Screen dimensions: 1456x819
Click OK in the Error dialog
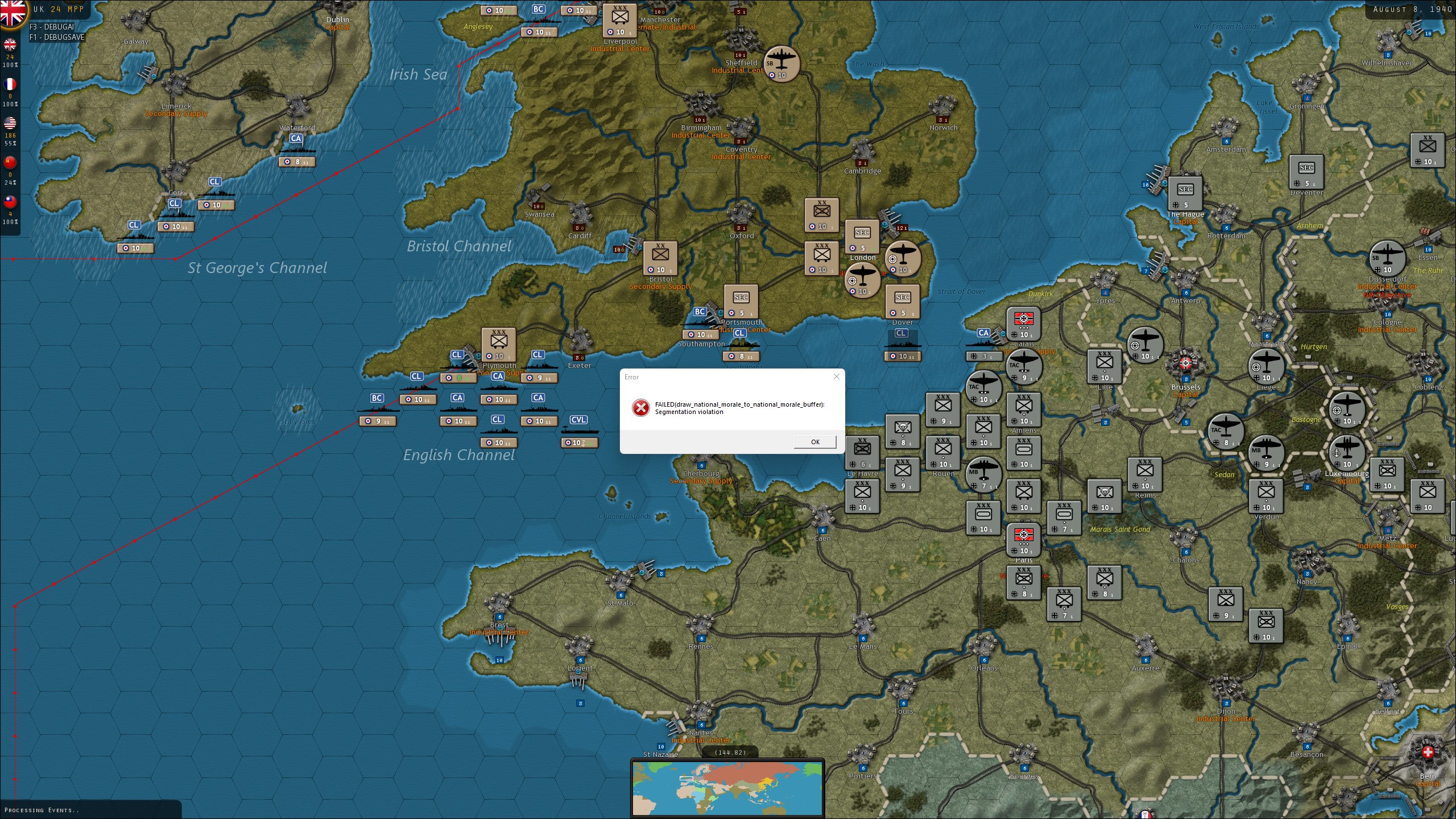coord(815,442)
